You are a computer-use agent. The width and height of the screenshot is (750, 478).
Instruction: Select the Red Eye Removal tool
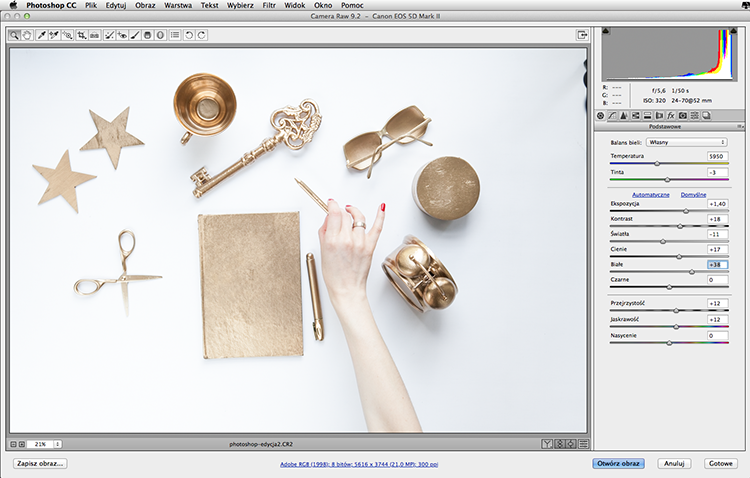point(122,35)
